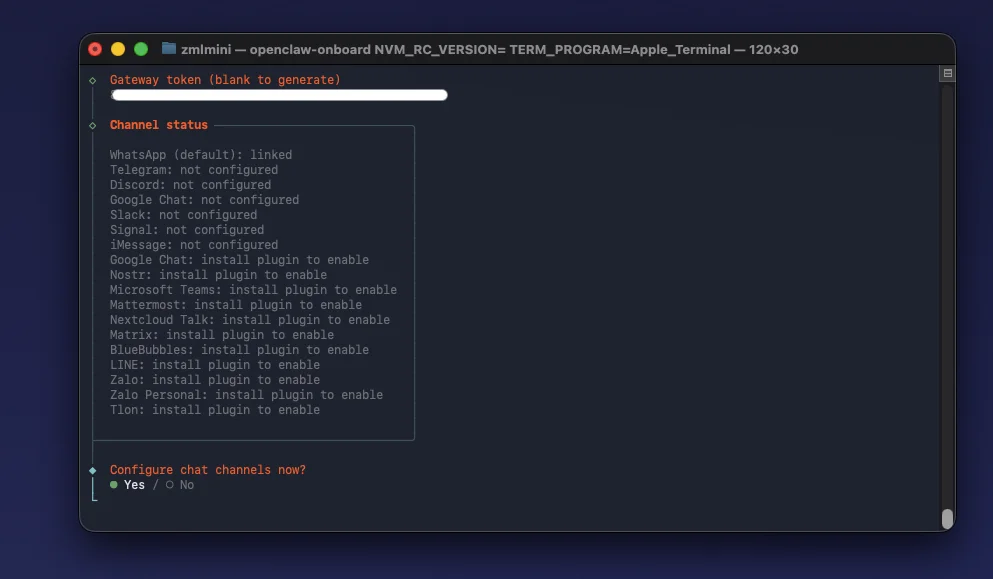The image size is (993, 579).
Task: Click the folder proxy icon in title bar
Action: coord(168,49)
